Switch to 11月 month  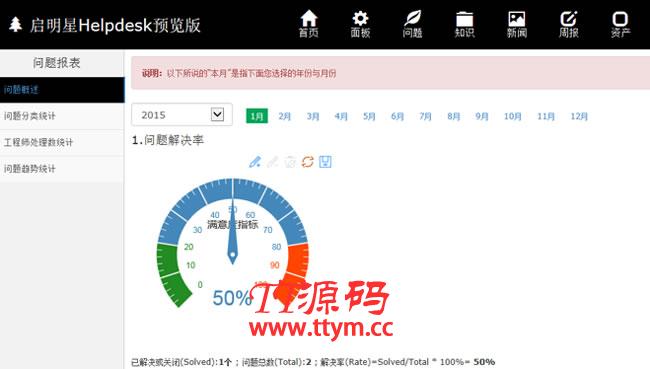coord(546,116)
